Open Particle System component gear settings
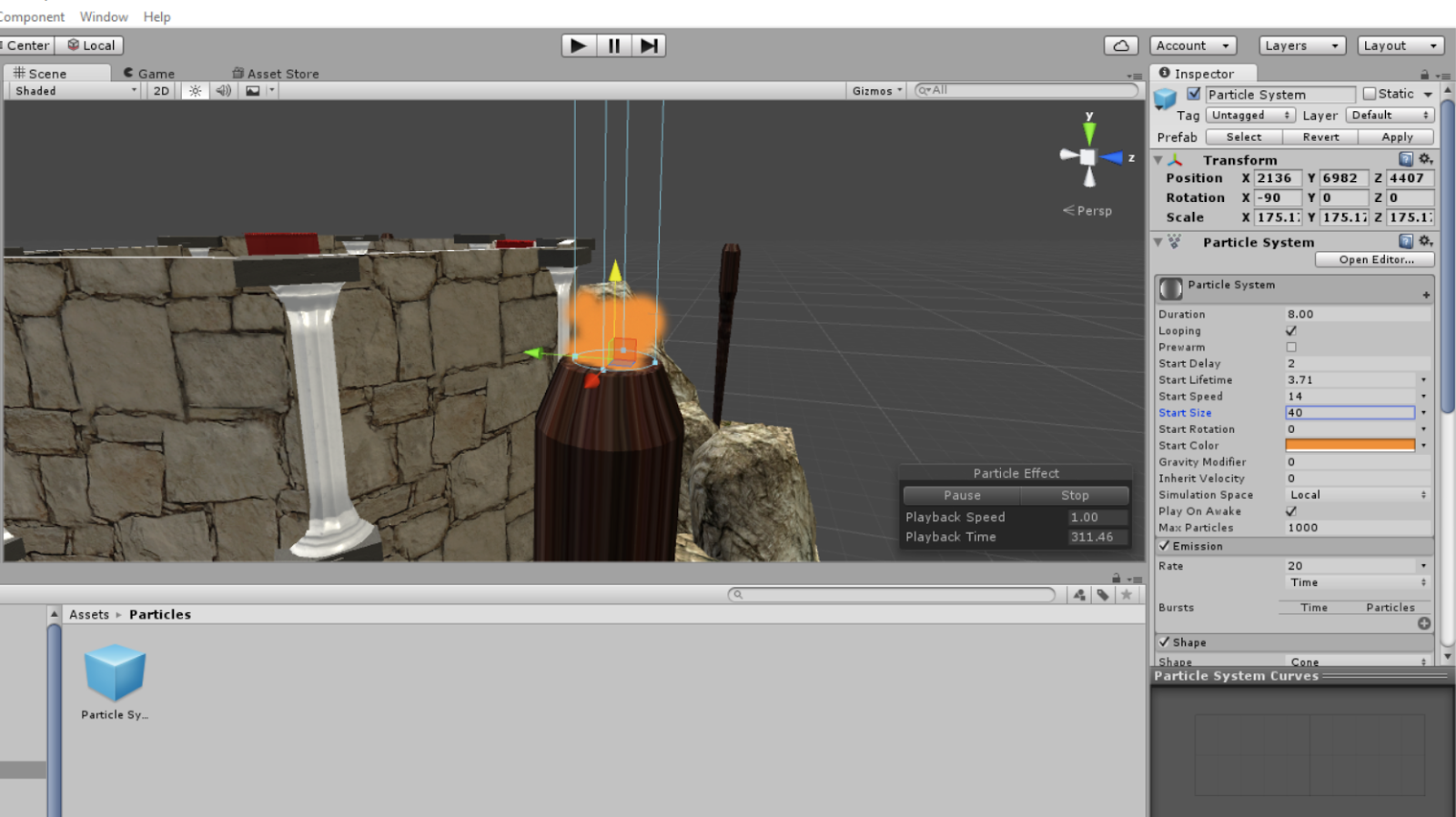1456x817 pixels. pos(1426,241)
